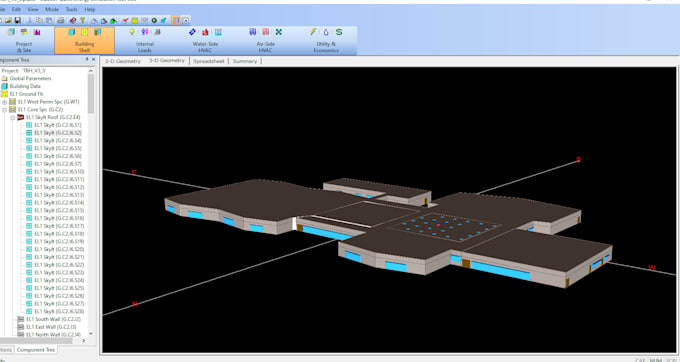Open the Help menu

(90, 9)
